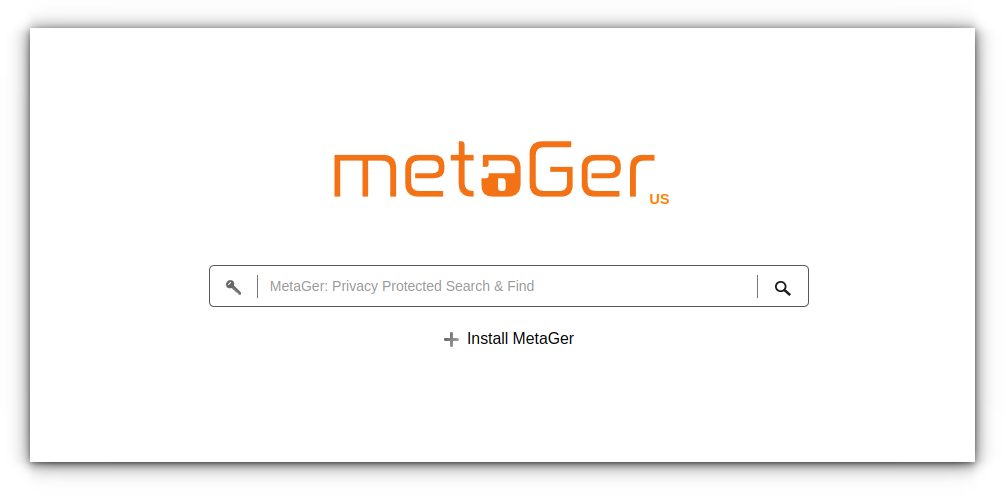
Task: Open the Install MetaGer link
Action: point(509,339)
